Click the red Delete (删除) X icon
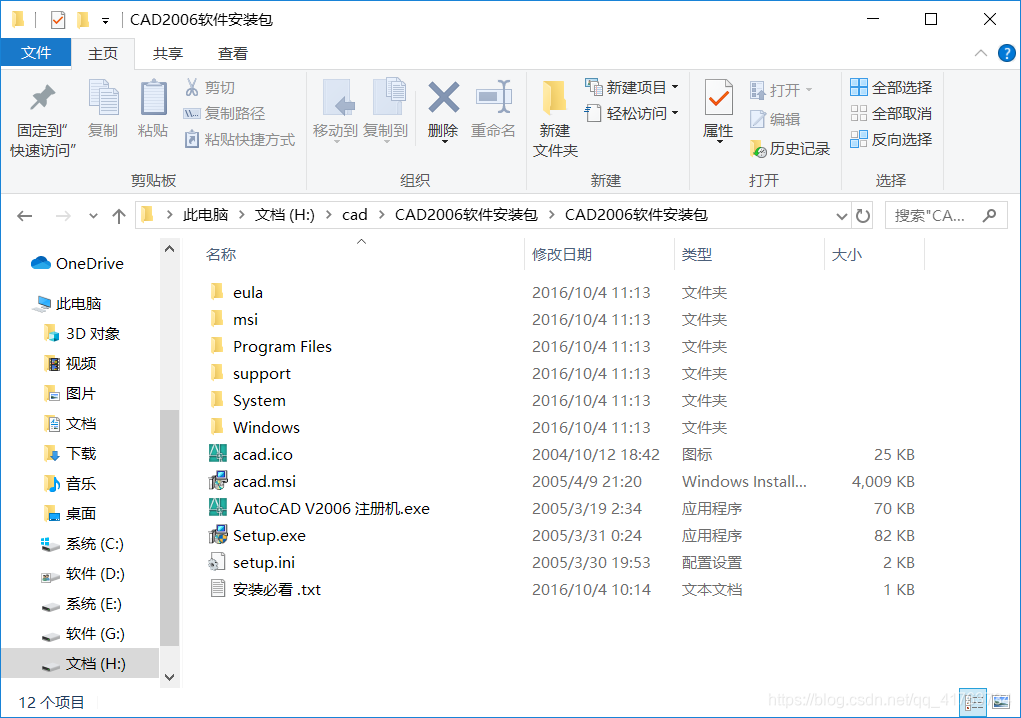This screenshot has height=718, width=1021. click(443, 98)
